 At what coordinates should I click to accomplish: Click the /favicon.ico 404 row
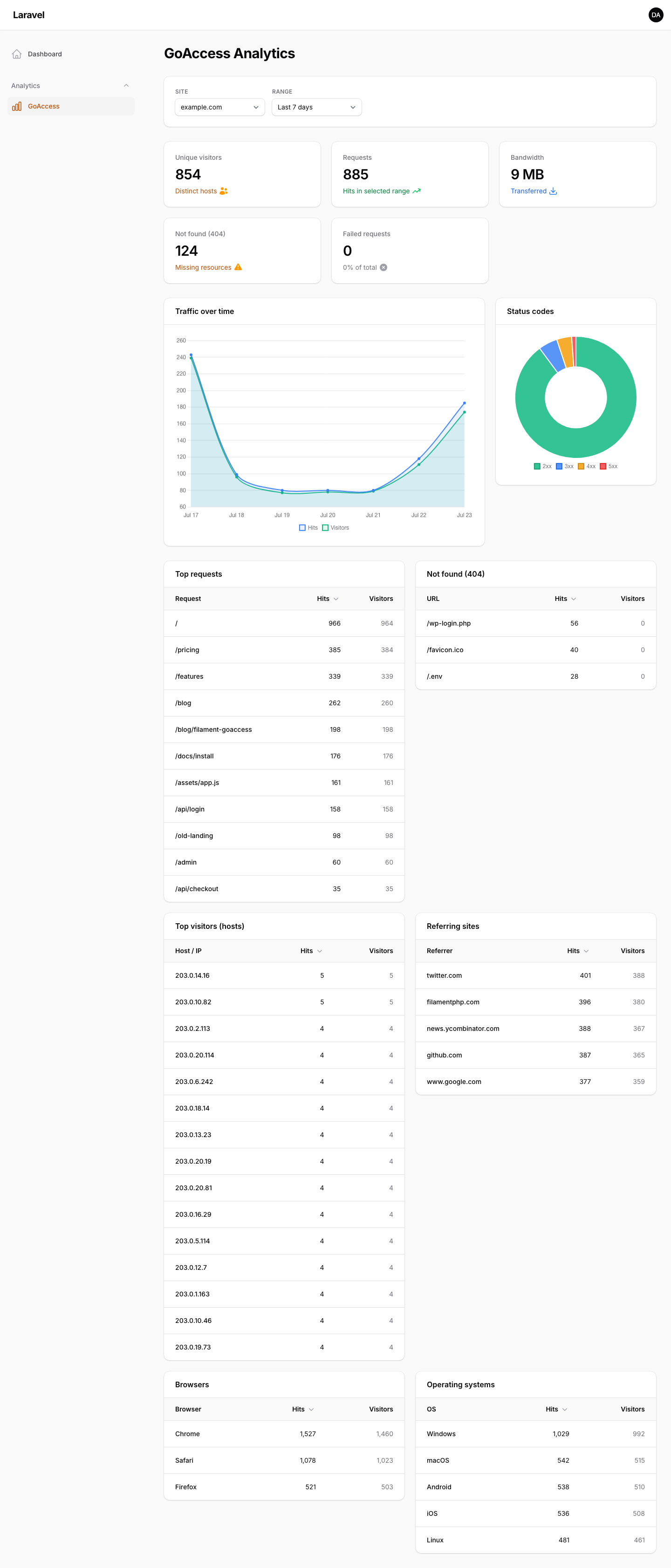[535, 650]
